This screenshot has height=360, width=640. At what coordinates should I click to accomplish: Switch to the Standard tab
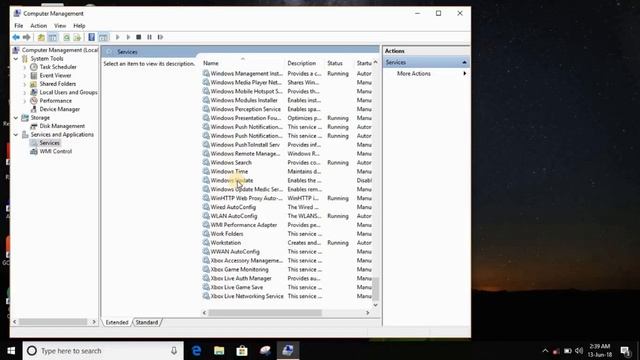(x=147, y=322)
